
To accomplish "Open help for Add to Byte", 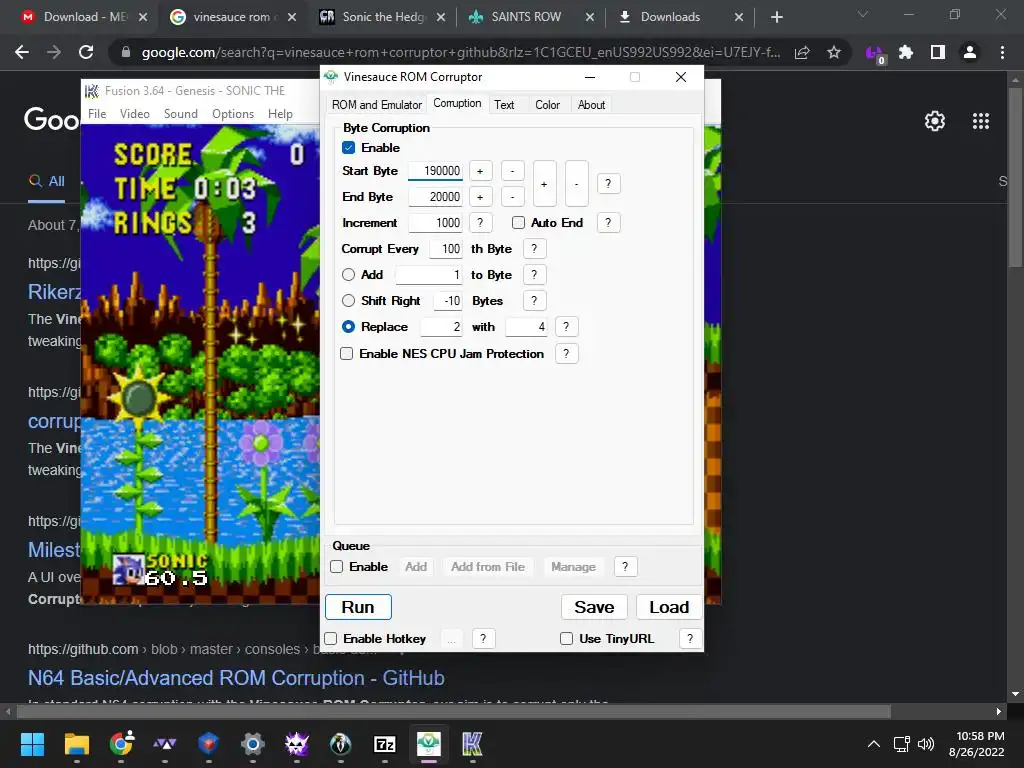I will tap(534, 275).
